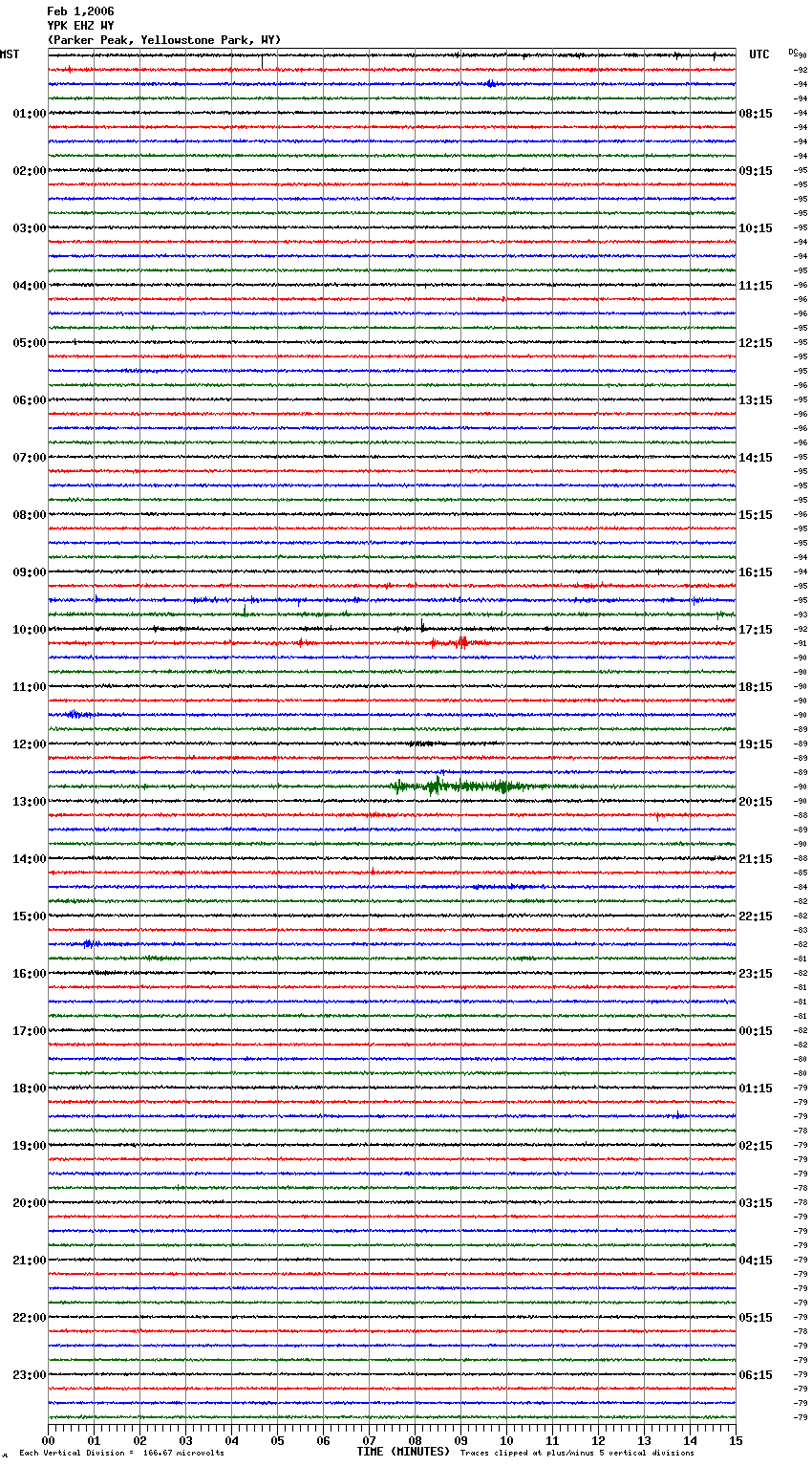Select the '00:15' UTC time label
Screen dimensions: 812x1466
pyautogui.click(x=756, y=1031)
